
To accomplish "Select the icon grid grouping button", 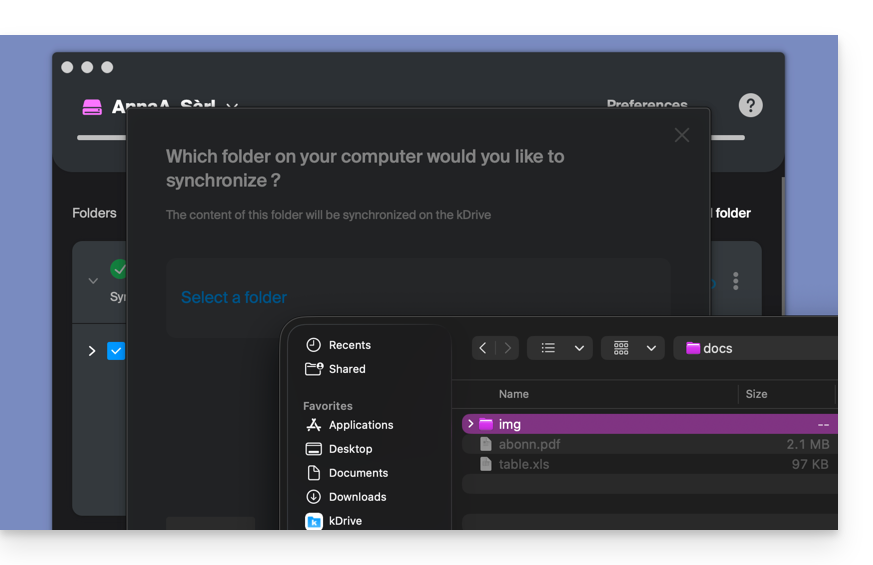I will [621, 348].
